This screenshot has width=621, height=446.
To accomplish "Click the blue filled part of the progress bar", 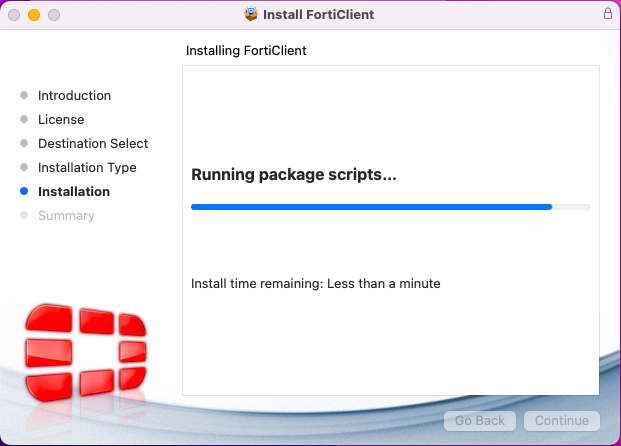I will [x=370, y=207].
